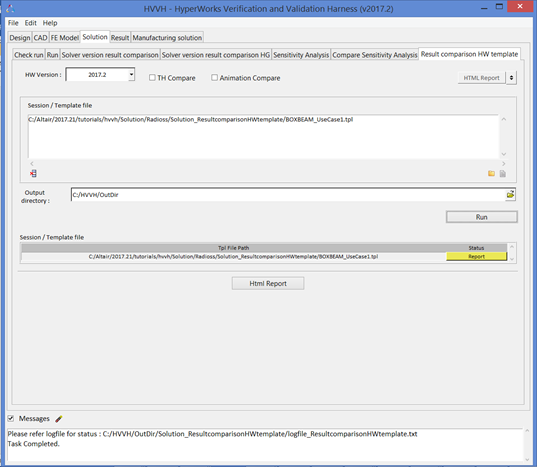Open the File menu
537x467 pixels.
[13, 23]
